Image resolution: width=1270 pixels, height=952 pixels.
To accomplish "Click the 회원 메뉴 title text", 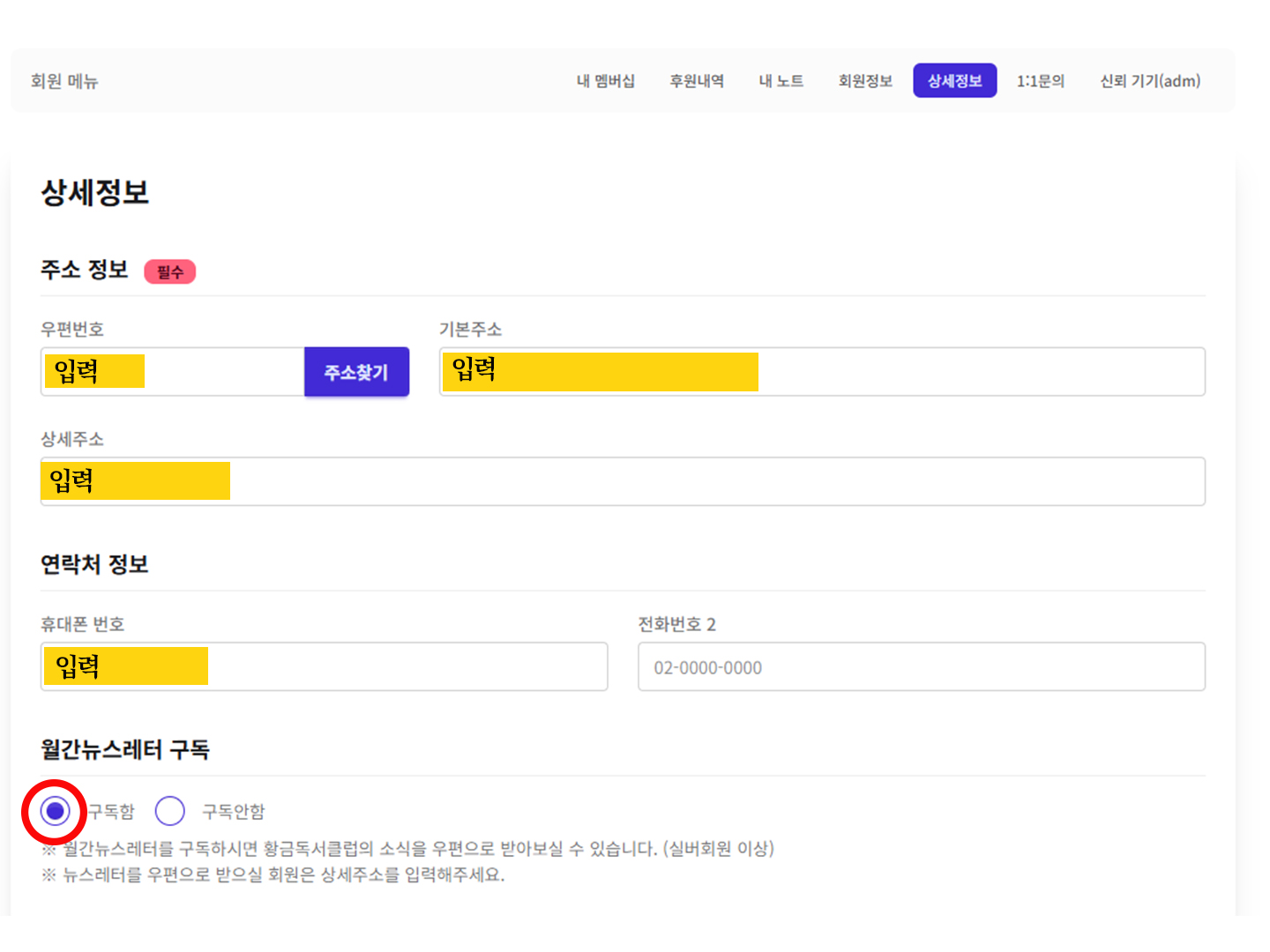I will [x=64, y=81].
